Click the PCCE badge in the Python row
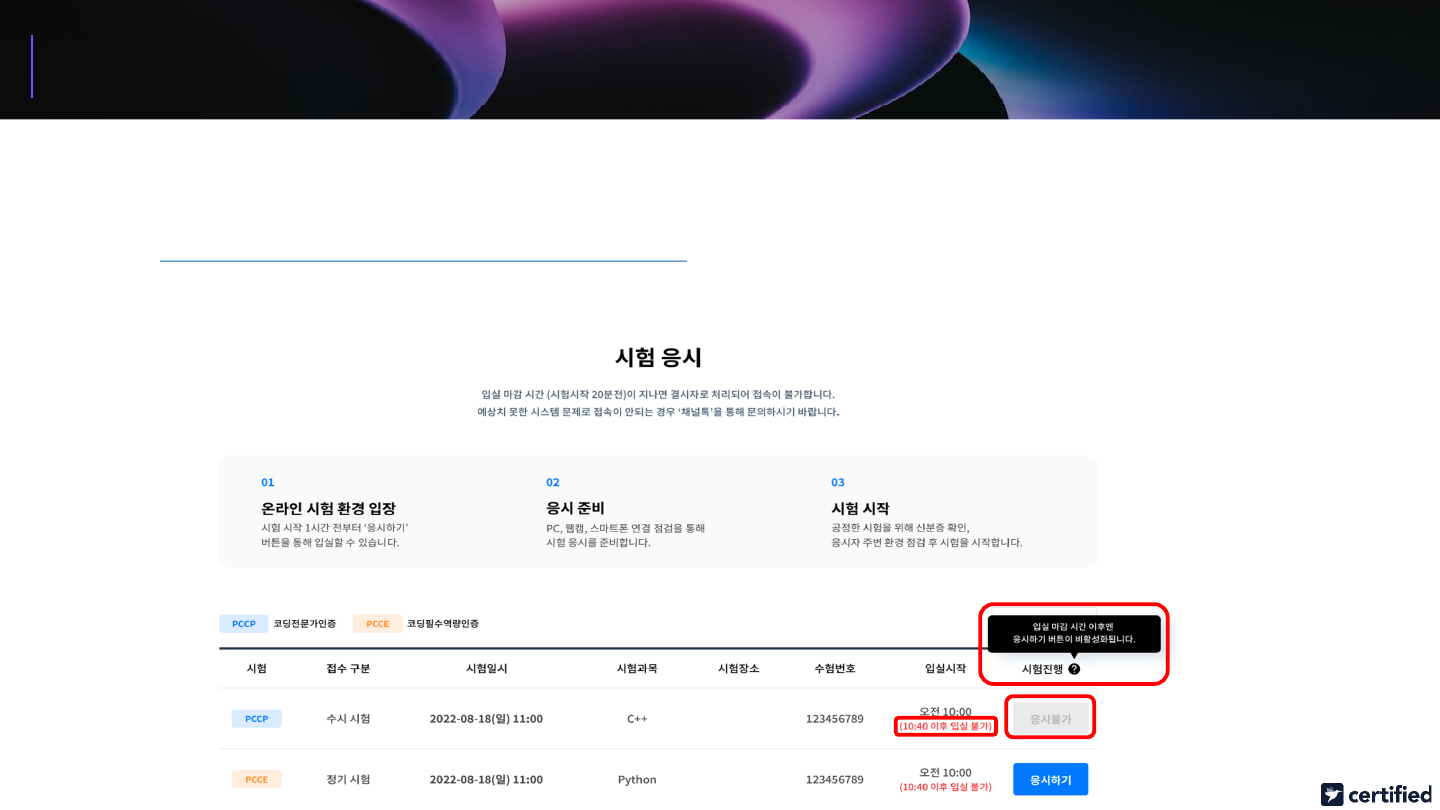Screen dimensions: 1440x810 pyautogui.click(x=256, y=780)
